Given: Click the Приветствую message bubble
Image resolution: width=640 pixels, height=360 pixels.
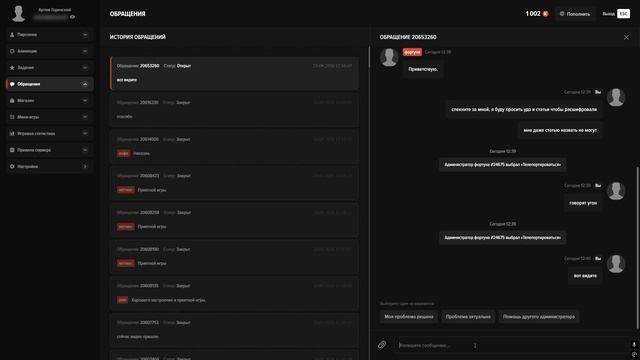Looking at the screenshot, I should pos(423,69).
